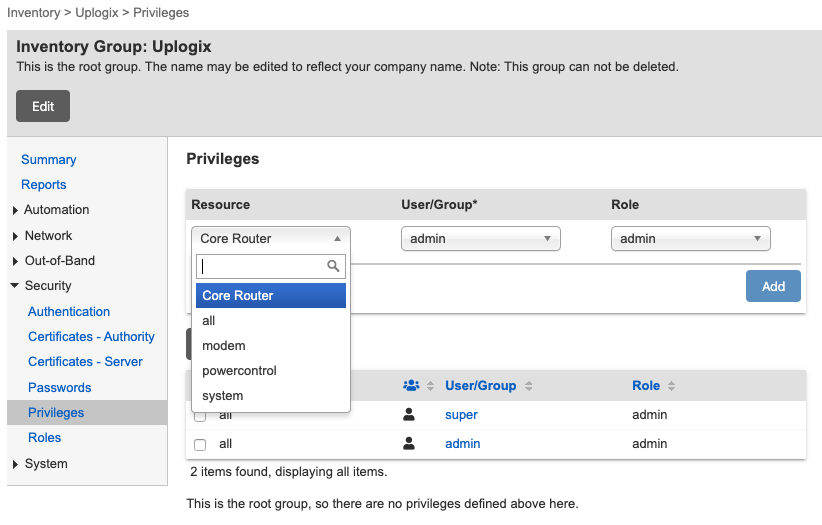Open the Roles sidebar link
822x525 pixels.
click(x=45, y=438)
